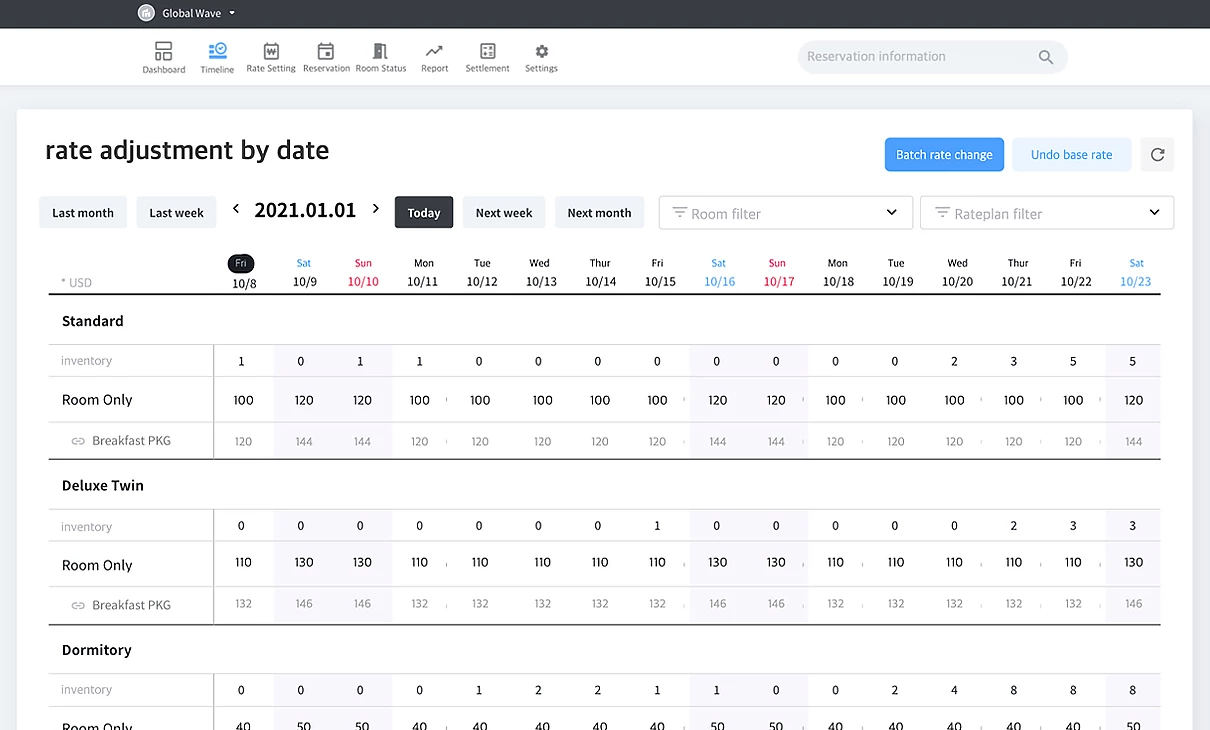Click the search magnifier in reservation search
The image size is (1210, 730).
[1046, 57]
